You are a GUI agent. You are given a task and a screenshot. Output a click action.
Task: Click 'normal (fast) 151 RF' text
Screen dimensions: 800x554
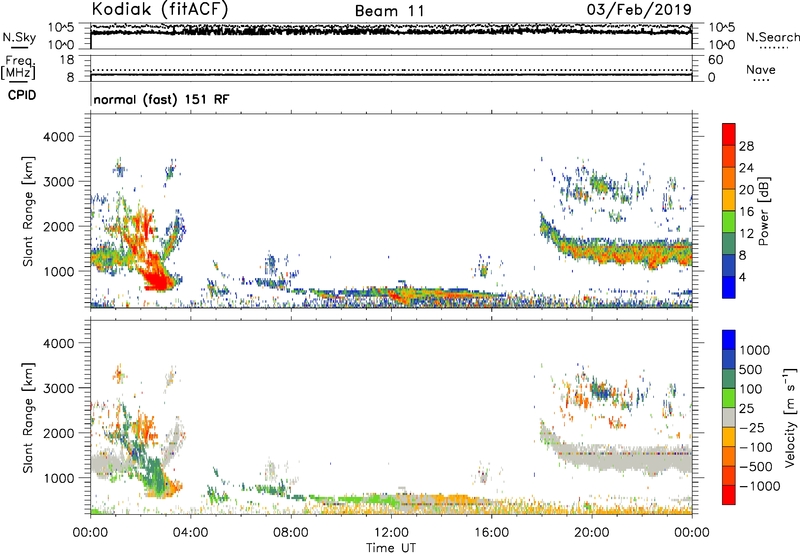pos(161,99)
